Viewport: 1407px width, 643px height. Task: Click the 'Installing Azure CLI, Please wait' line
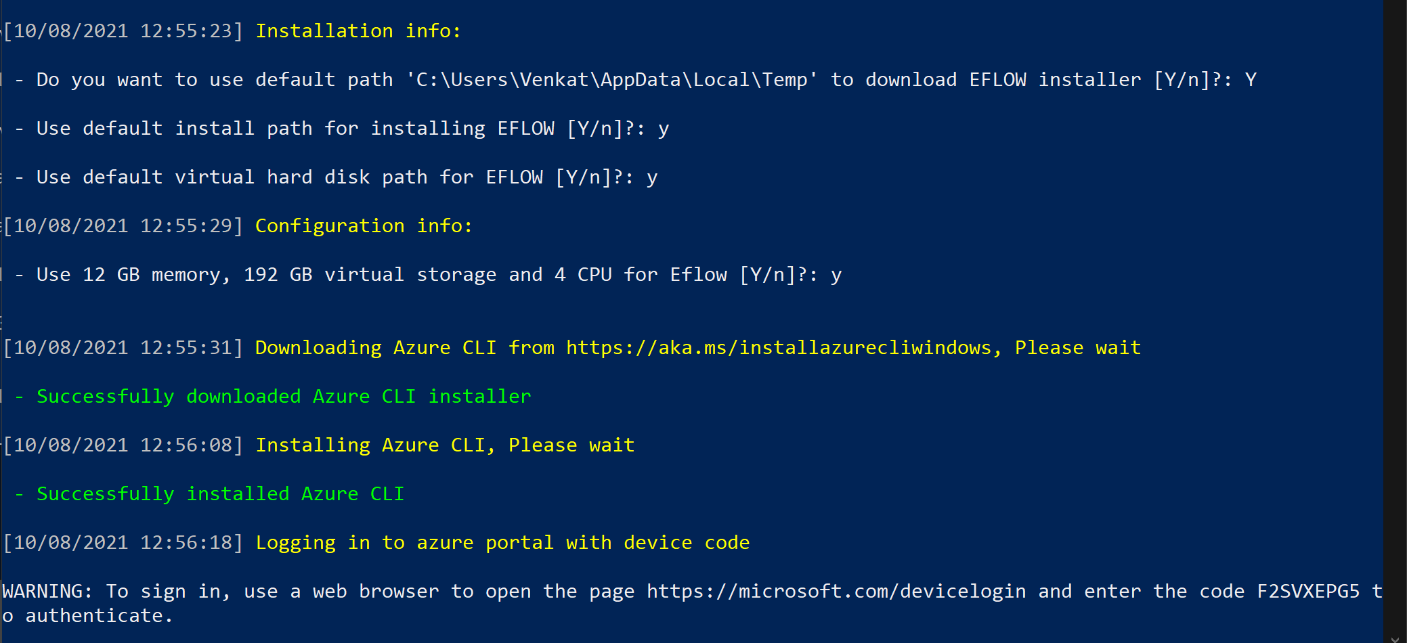[445, 445]
